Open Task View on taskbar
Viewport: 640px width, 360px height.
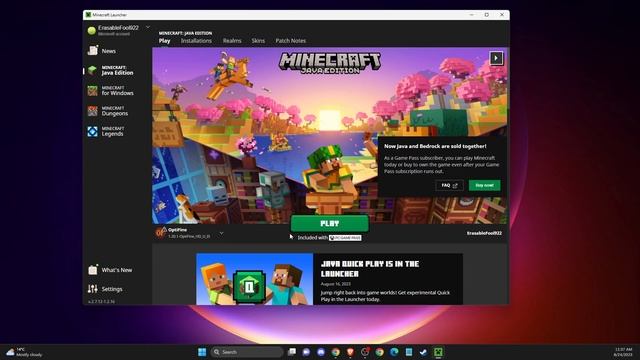(x=292, y=352)
